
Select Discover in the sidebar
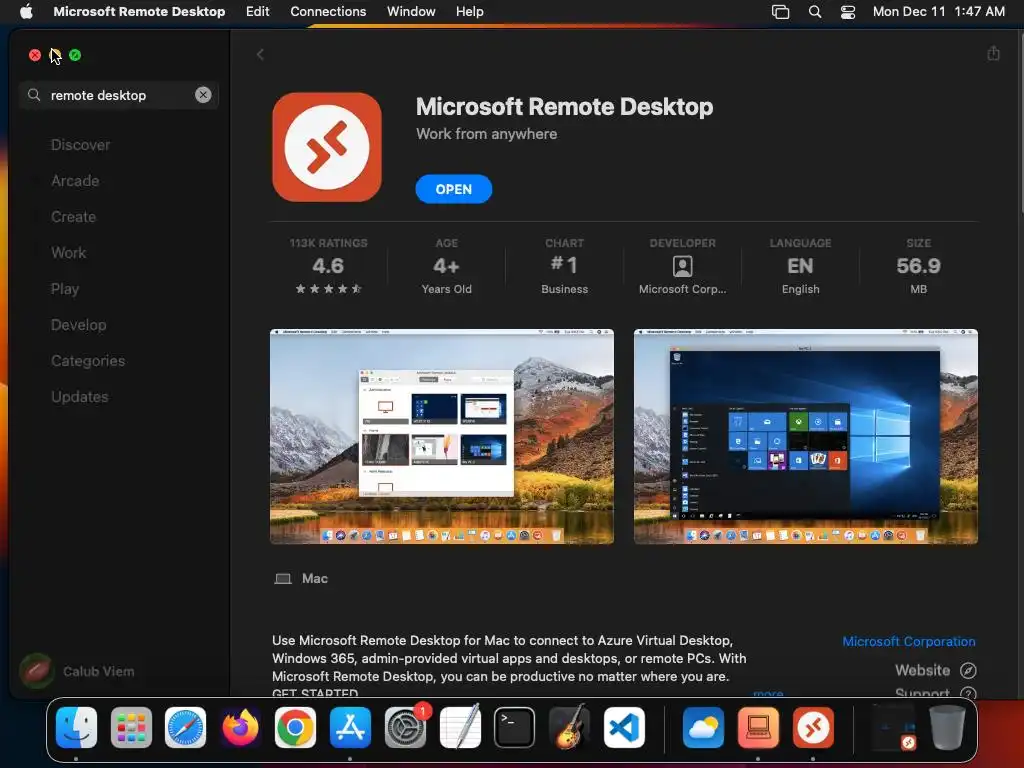click(80, 144)
